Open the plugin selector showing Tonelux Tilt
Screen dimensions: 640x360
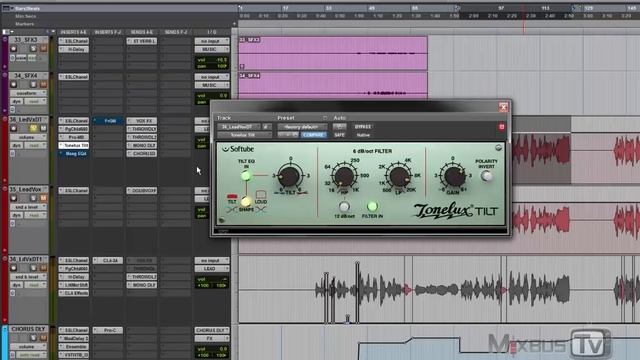coord(244,135)
